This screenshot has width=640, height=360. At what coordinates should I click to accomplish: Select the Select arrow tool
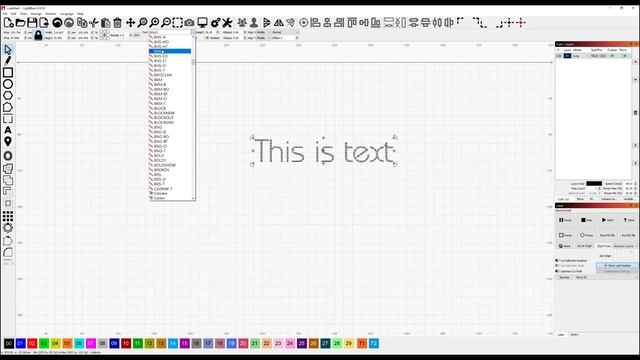(x=8, y=50)
